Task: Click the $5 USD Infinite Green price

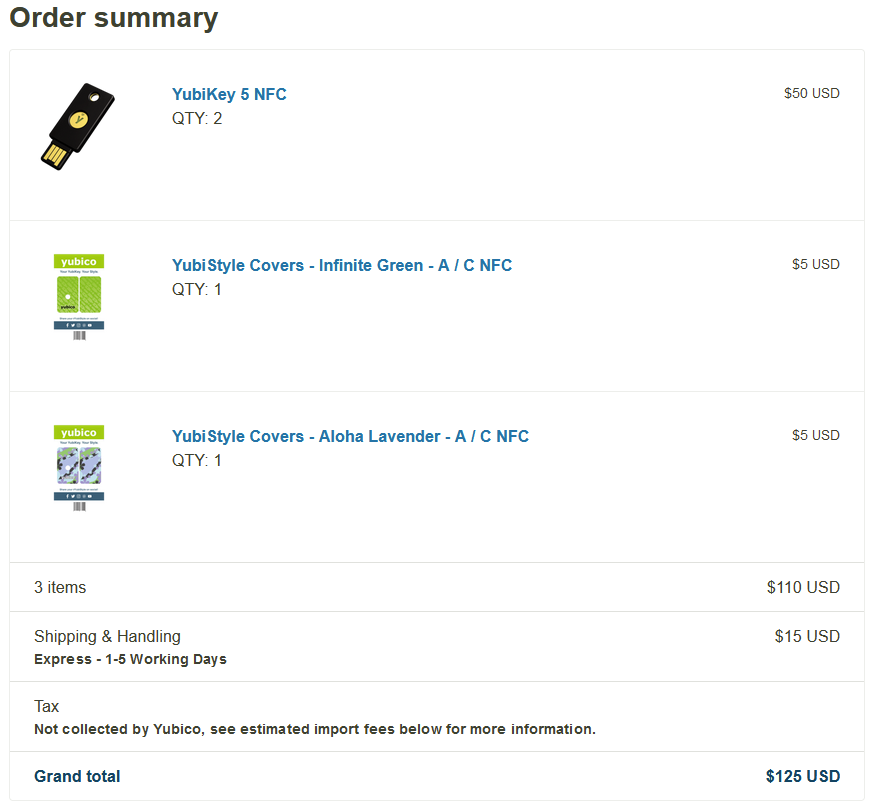Action: [816, 264]
